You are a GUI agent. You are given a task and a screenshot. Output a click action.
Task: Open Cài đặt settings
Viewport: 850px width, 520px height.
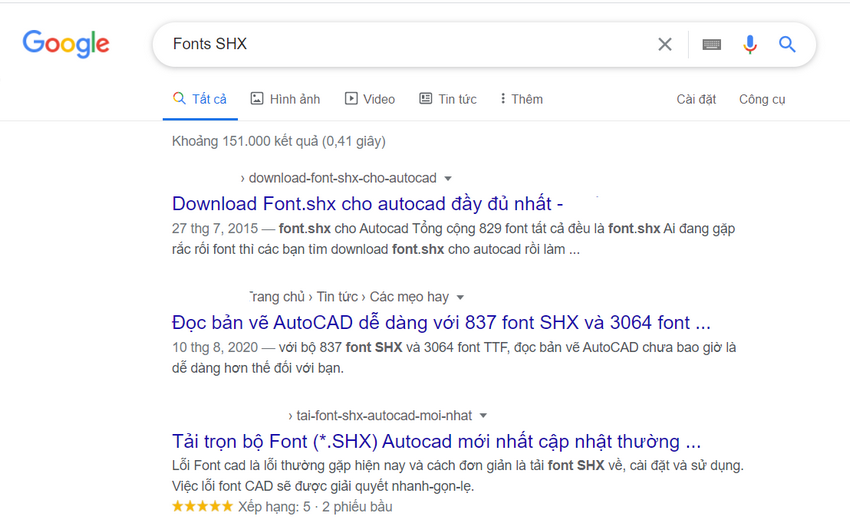click(696, 99)
